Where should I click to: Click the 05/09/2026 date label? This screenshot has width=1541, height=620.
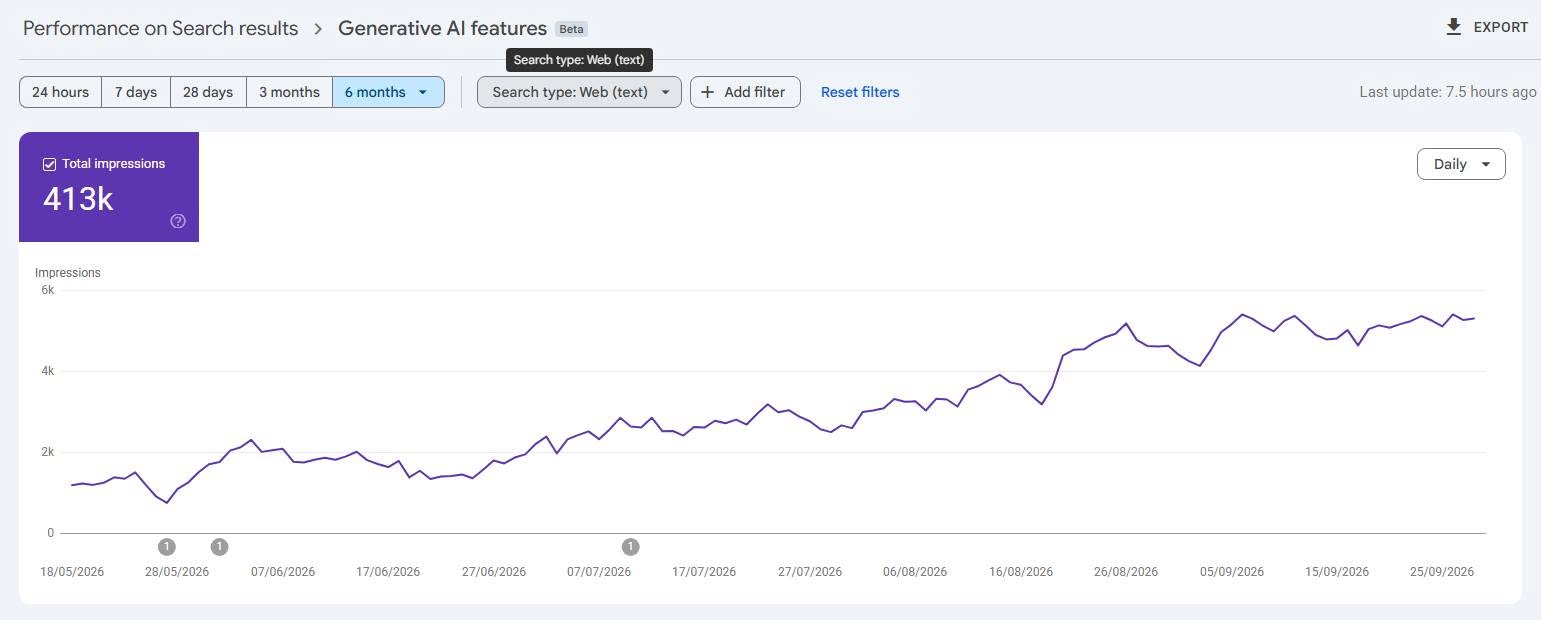coord(1232,572)
